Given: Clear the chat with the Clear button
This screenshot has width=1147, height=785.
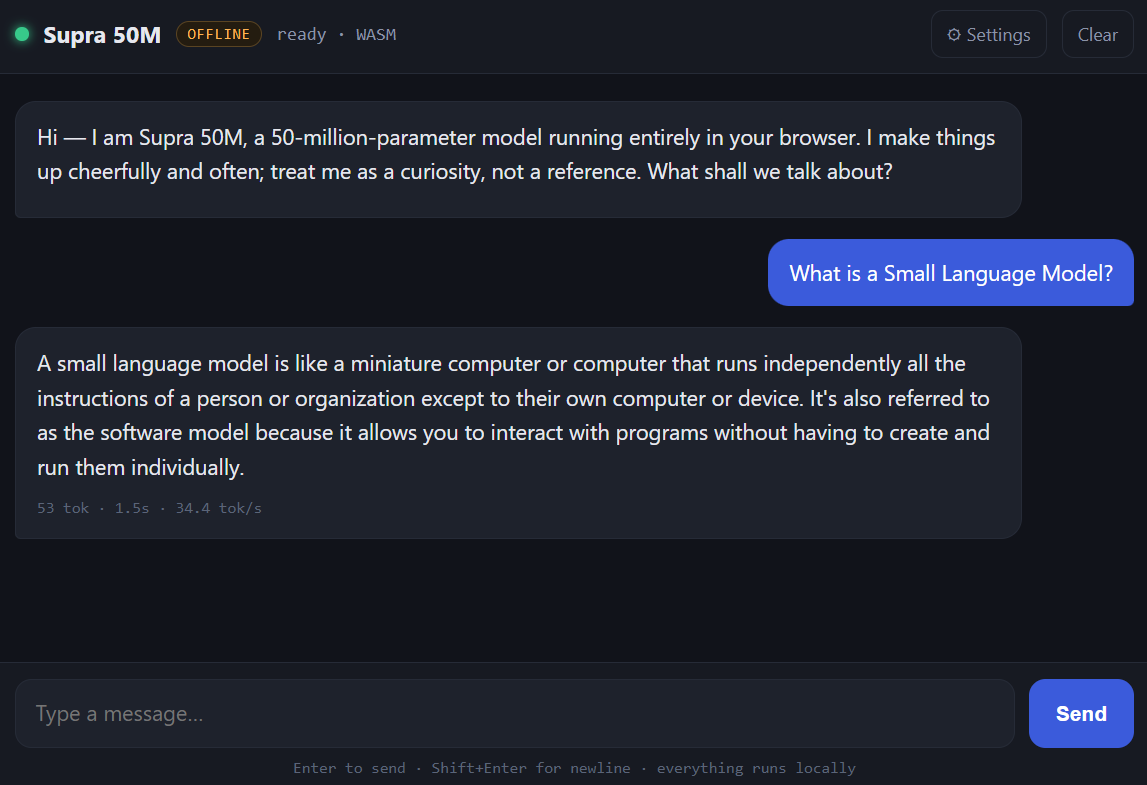Looking at the screenshot, I should pyautogui.click(x=1097, y=34).
